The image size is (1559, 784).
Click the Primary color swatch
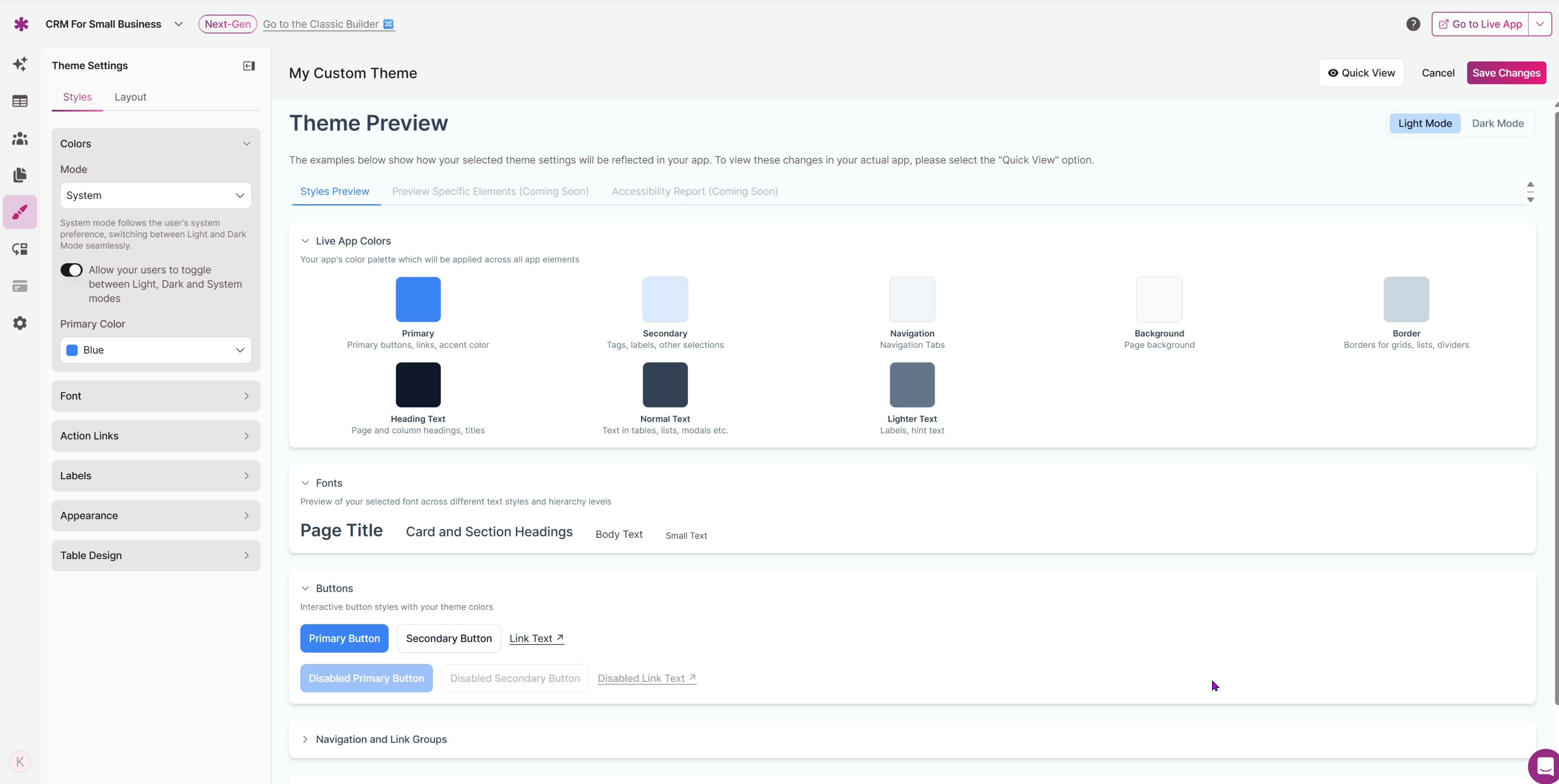pos(418,300)
